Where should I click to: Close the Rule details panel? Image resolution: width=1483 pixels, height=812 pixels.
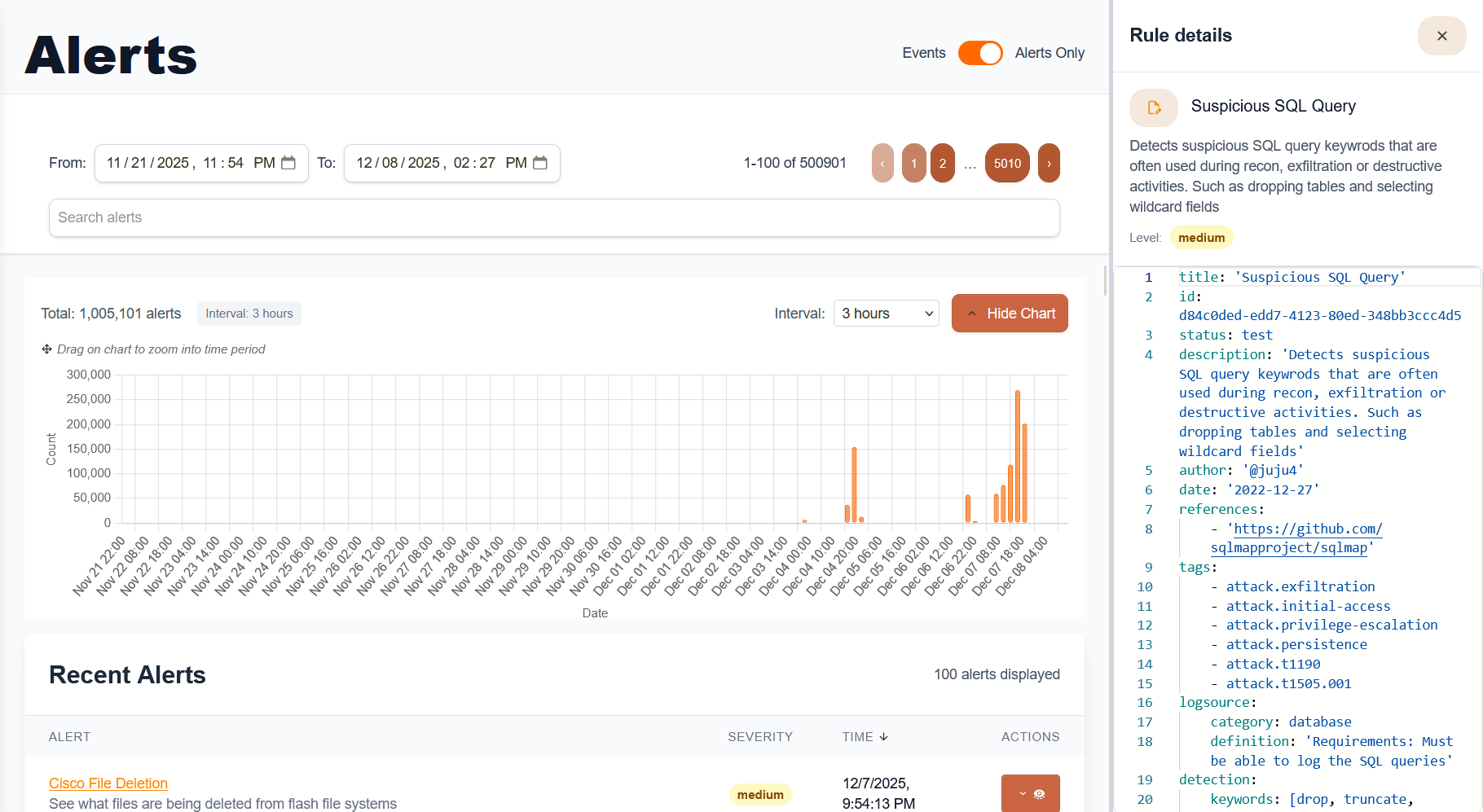coord(1441,36)
